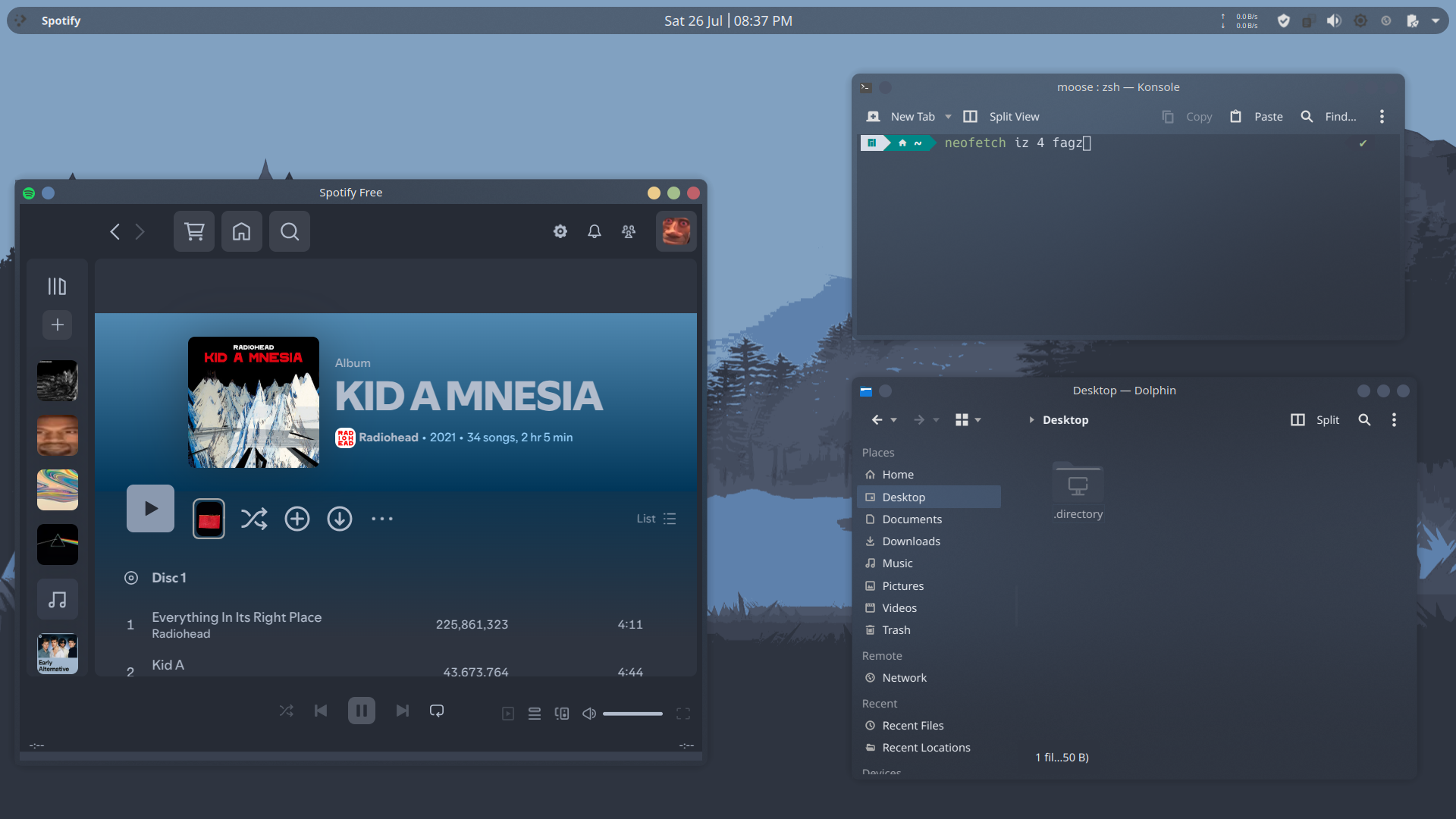Image resolution: width=1456 pixels, height=819 pixels.
Task: Skip to next track
Action: pos(403,711)
